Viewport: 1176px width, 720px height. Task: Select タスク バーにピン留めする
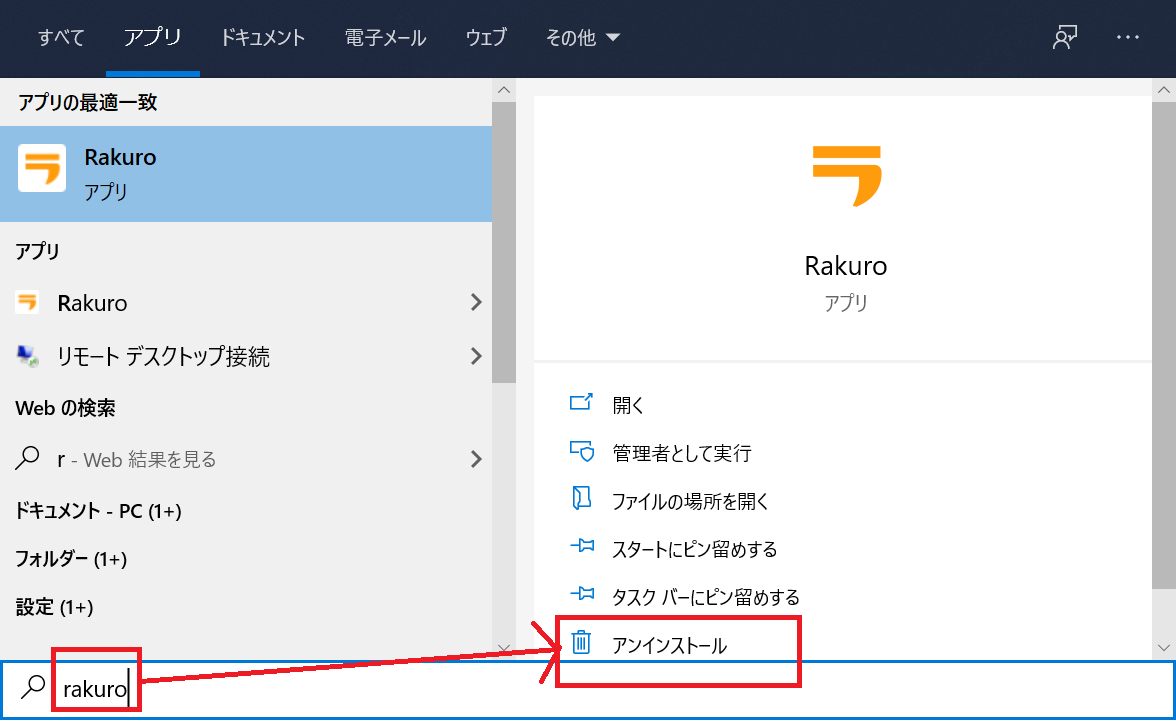tap(706, 597)
